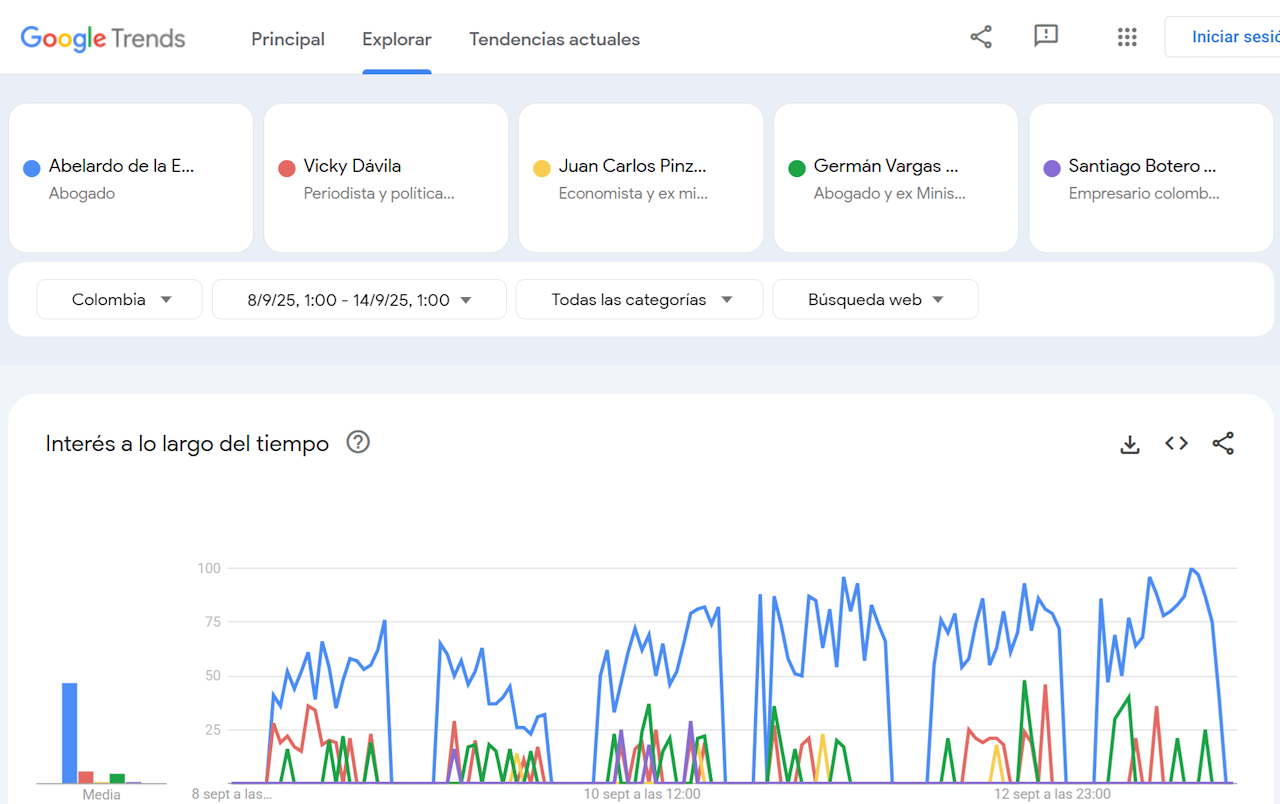The width and height of the screenshot is (1280, 804).
Task: Open the date range dropdown
Action: pos(359,300)
